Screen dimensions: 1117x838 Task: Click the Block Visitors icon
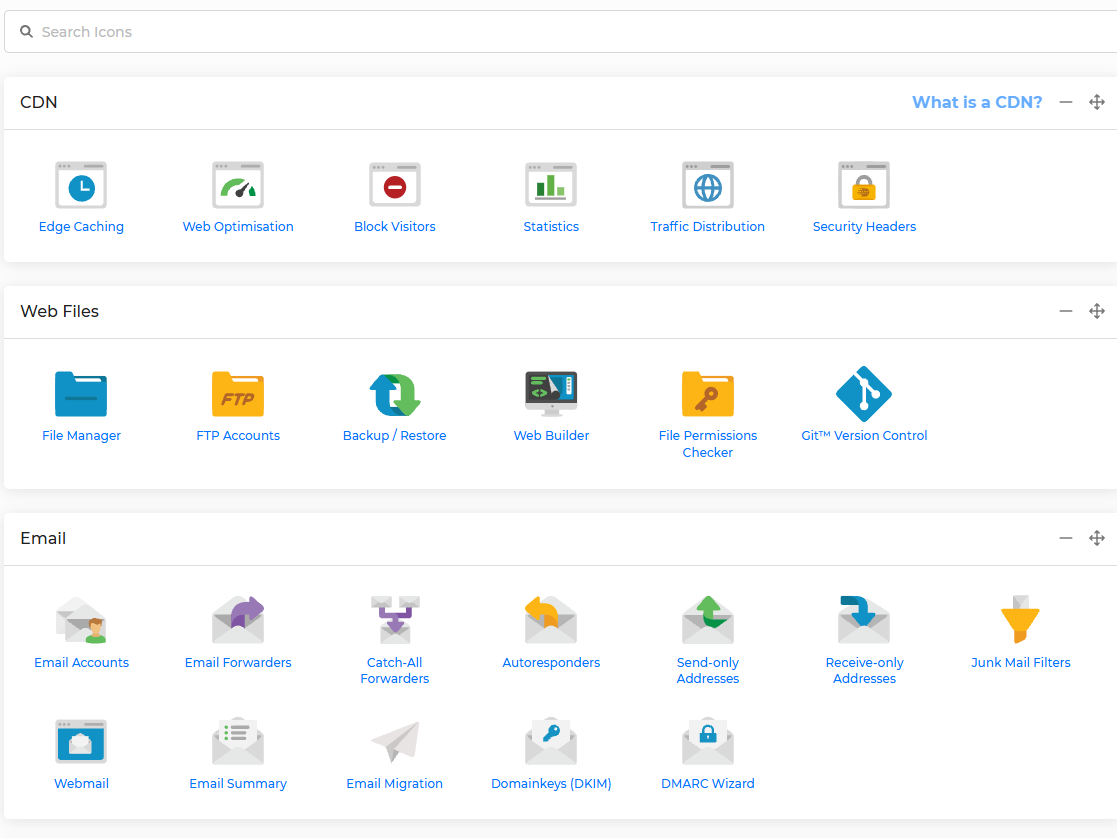395,185
